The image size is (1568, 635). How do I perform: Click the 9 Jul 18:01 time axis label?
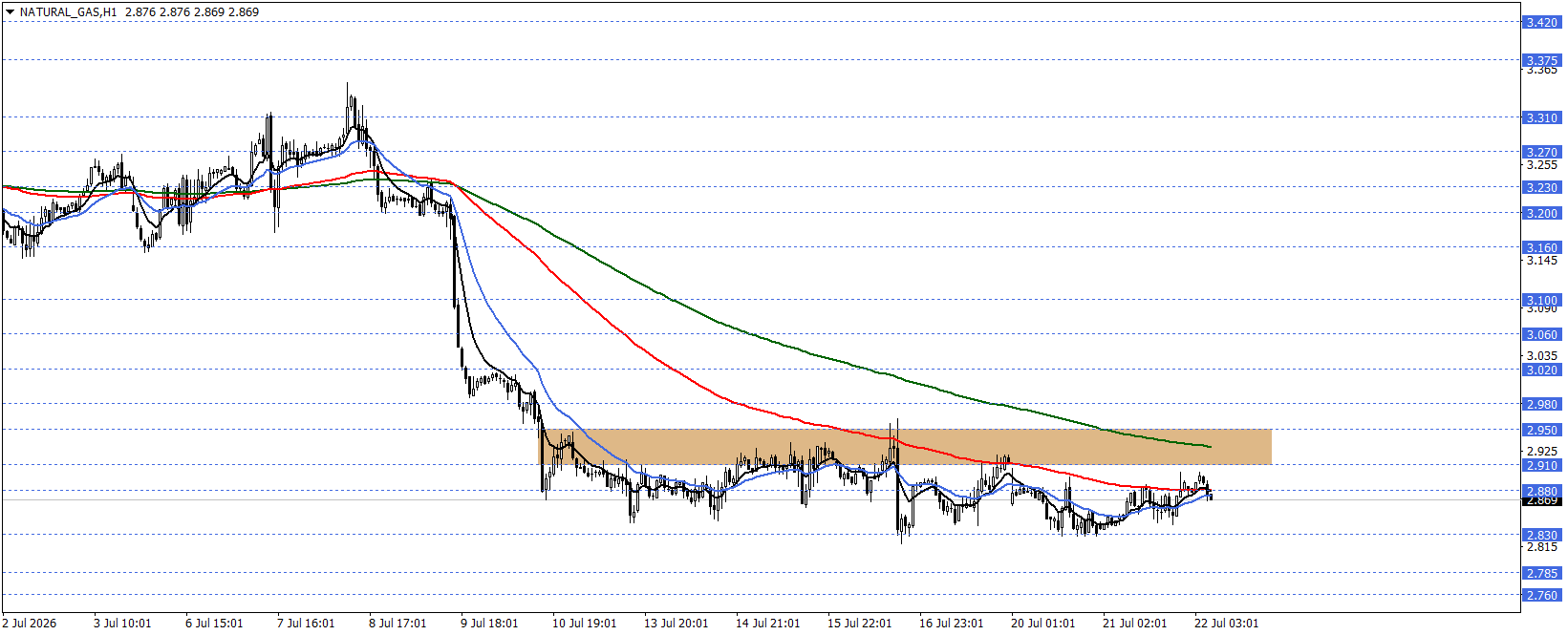click(x=489, y=624)
